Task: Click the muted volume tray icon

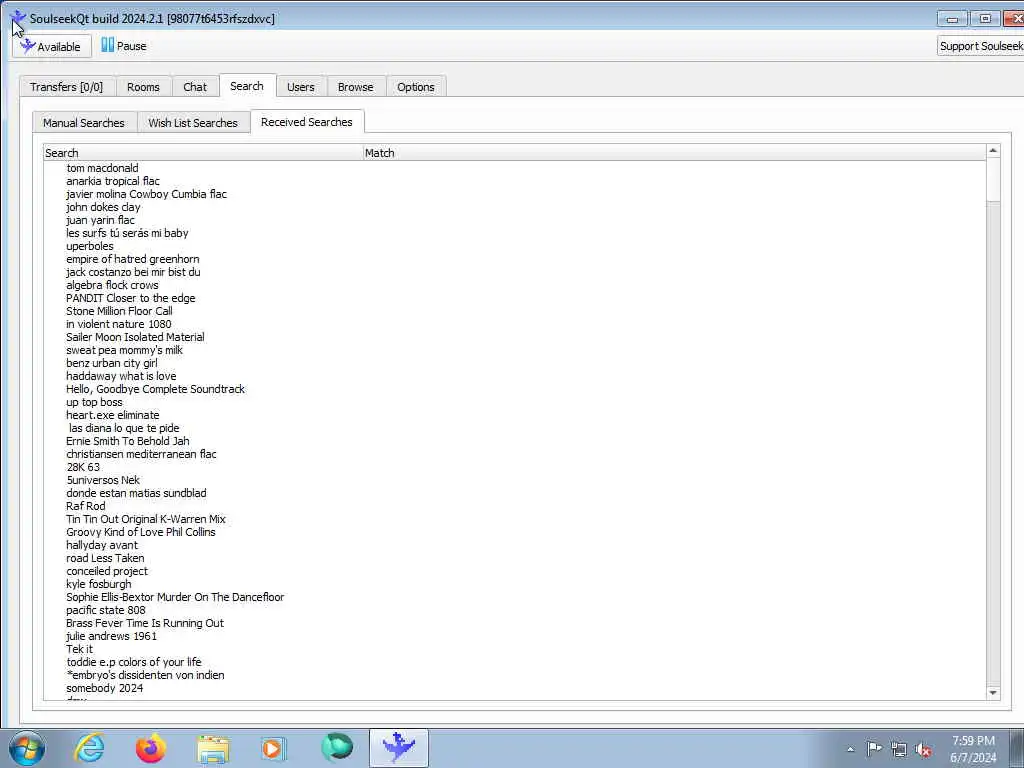Action: [x=923, y=749]
